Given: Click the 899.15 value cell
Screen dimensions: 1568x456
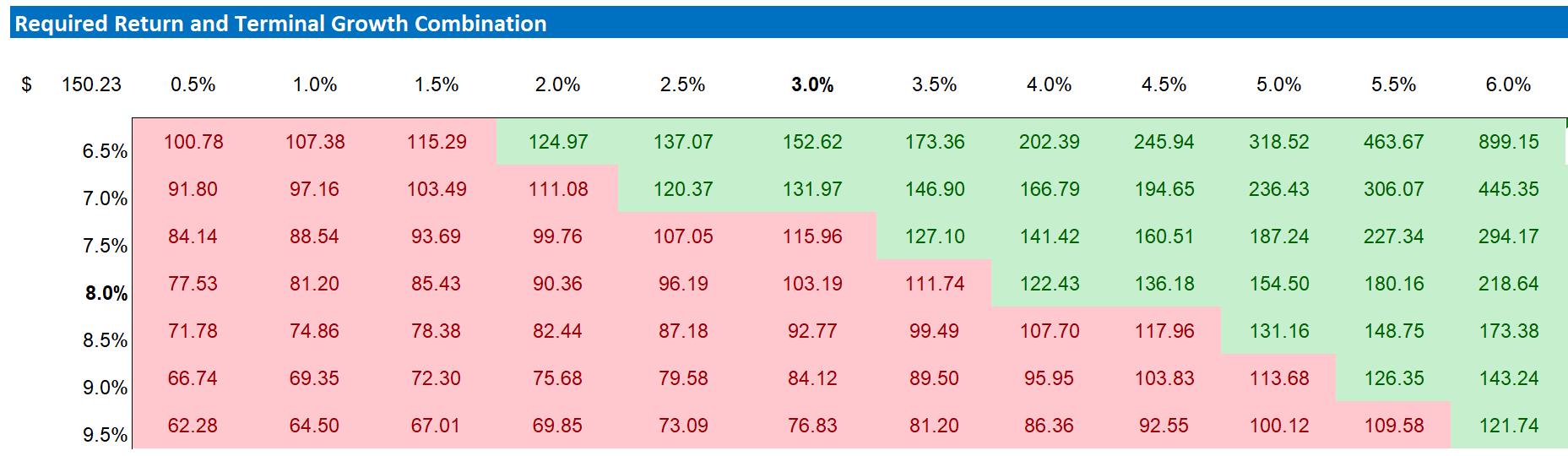Looking at the screenshot, I should click(x=1508, y=142).
